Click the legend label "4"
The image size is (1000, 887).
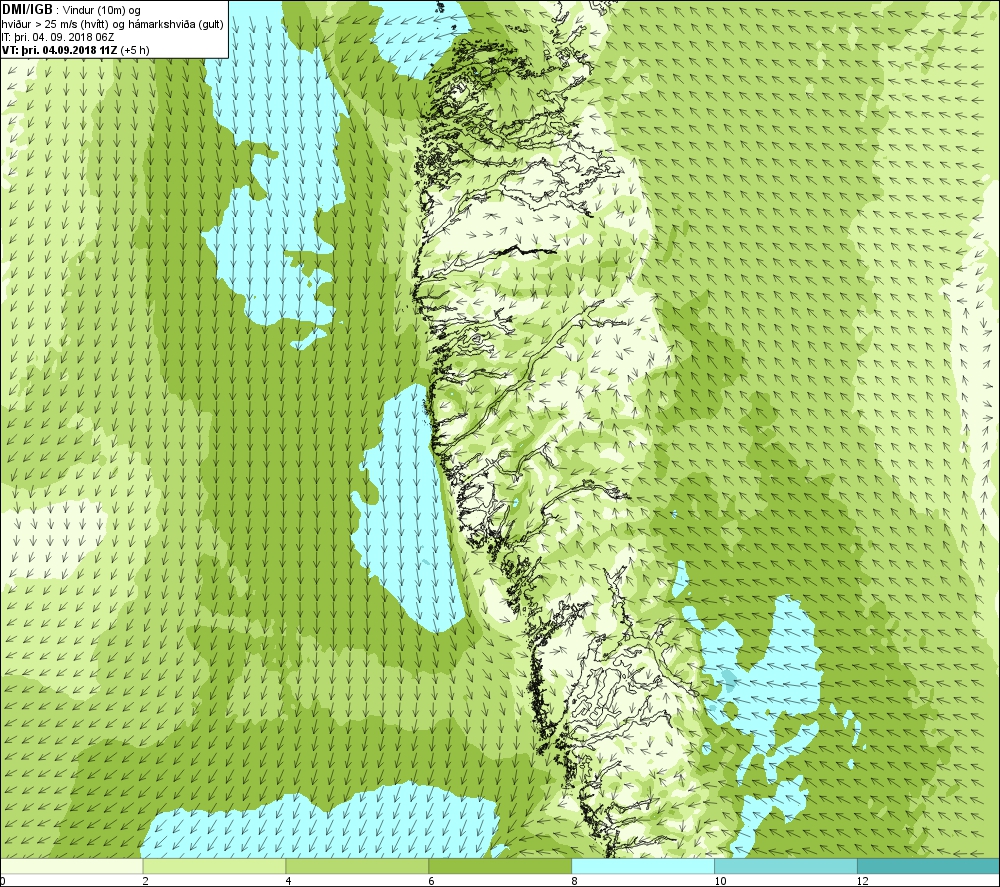tap(288, 881)
